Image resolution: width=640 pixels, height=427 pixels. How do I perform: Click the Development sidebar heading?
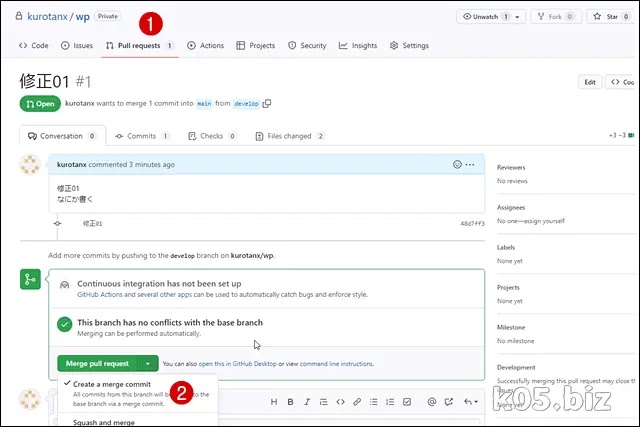point(516,367)
